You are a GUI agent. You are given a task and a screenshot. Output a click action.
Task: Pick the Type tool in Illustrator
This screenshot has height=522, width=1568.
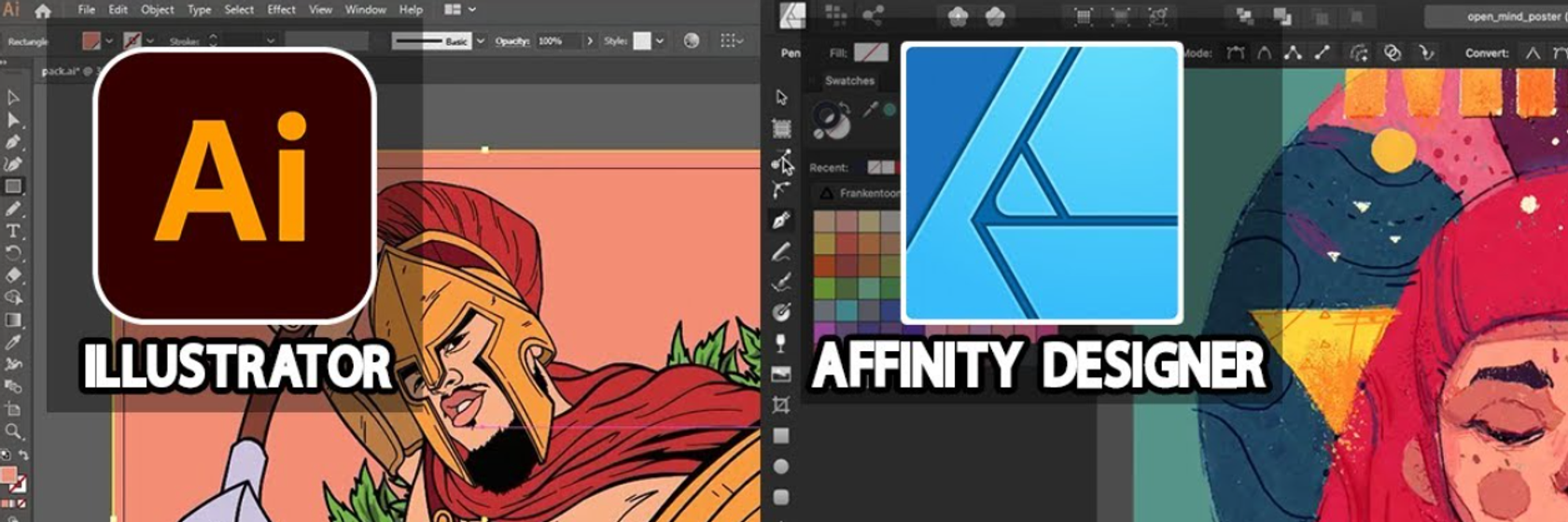click(x=13, y=232)
